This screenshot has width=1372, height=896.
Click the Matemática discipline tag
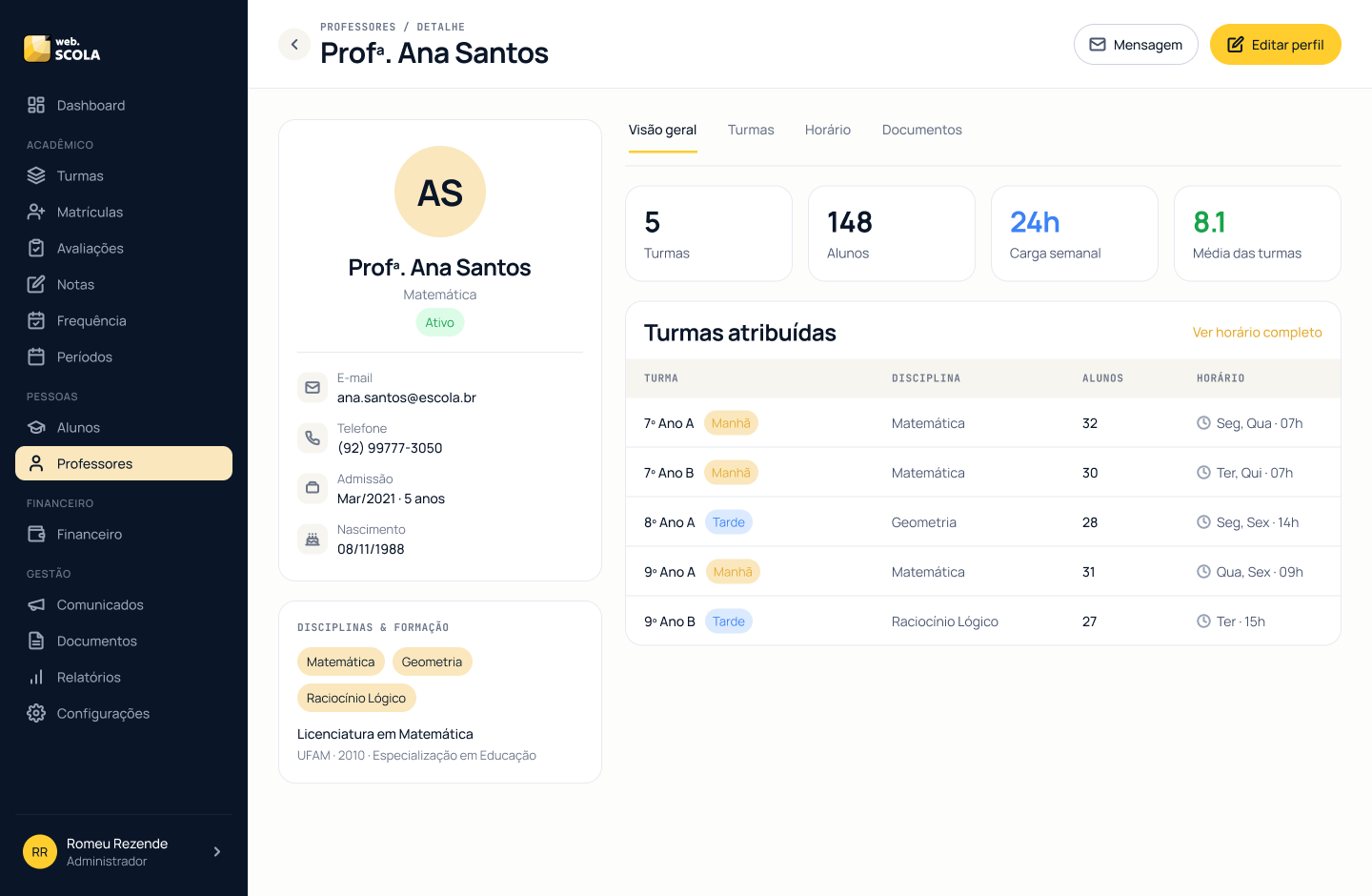click(341, 662)
